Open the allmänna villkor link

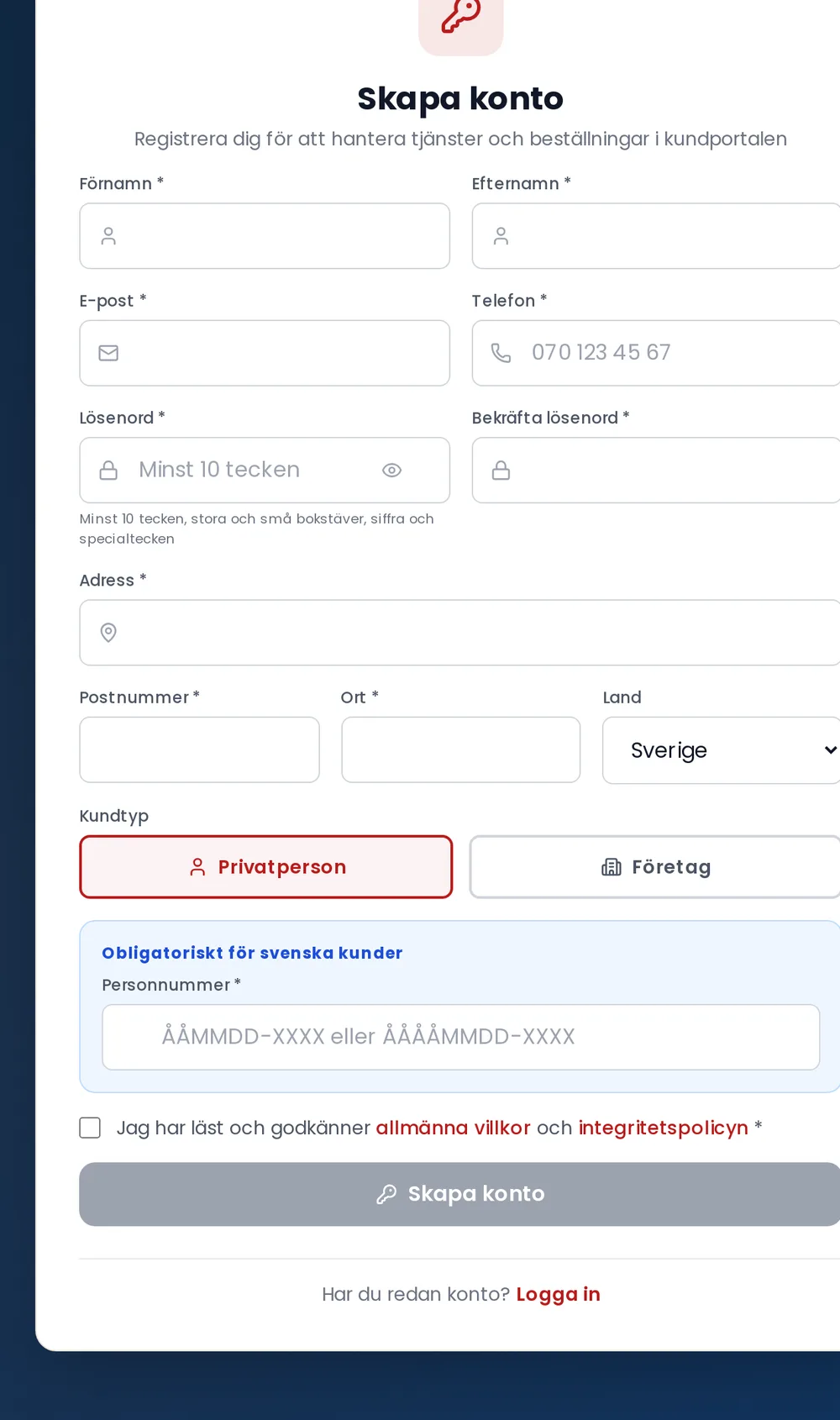click(453, 1128)
